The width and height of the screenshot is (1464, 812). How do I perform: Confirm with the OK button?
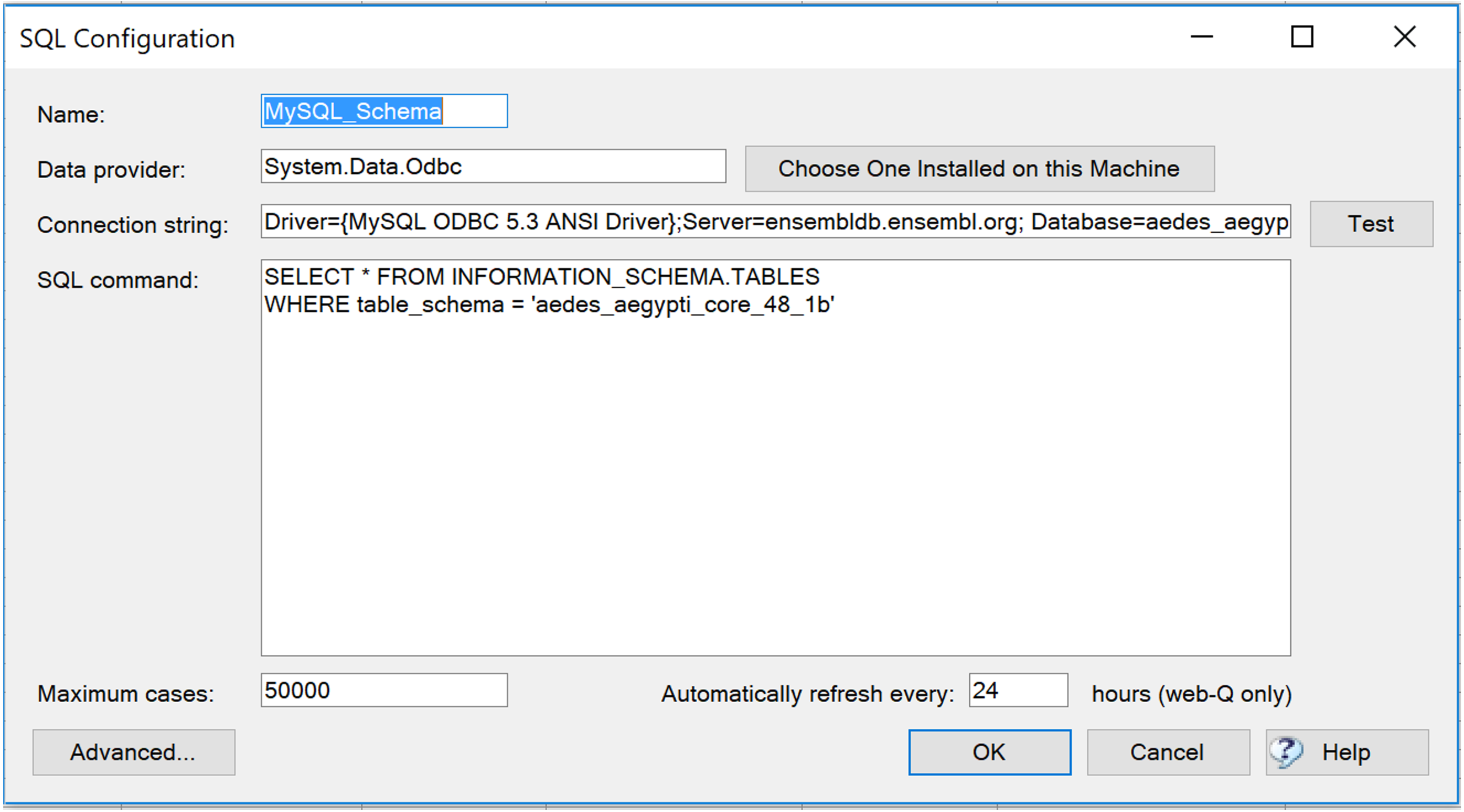click(x=990, y=752)
